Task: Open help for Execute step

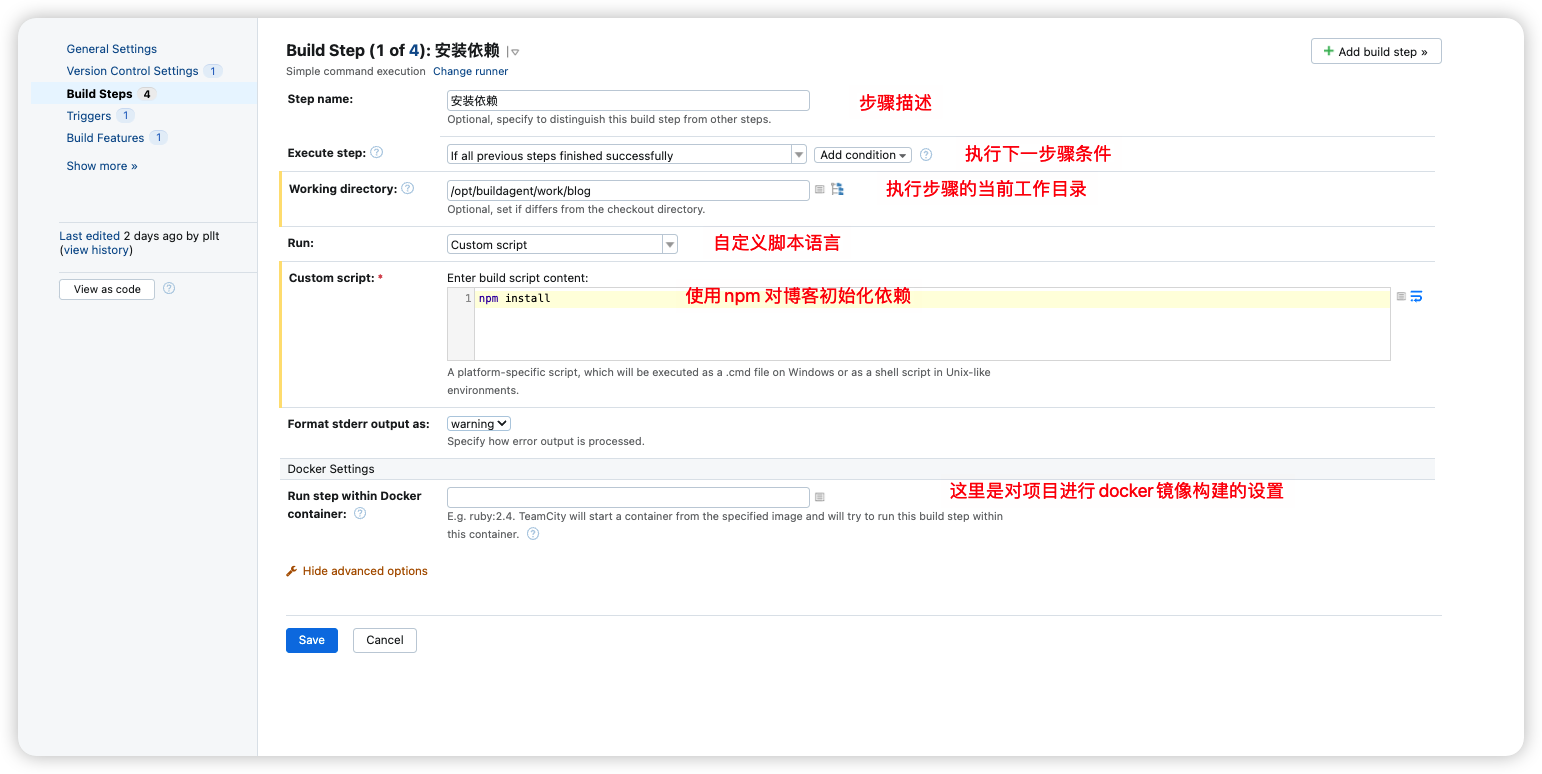Action: pos(377,153)
